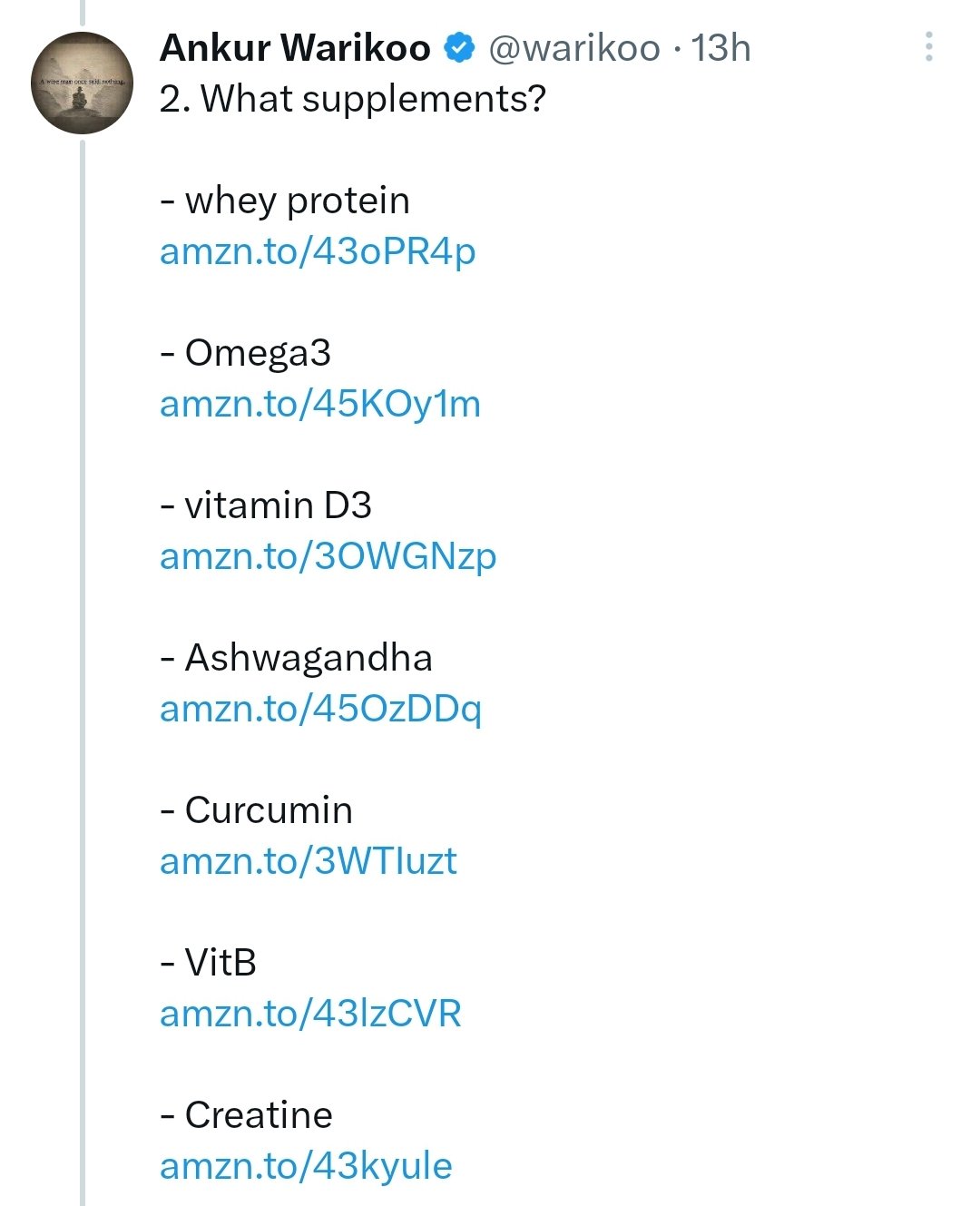The width and height of the screenshot is (980, 1206).
Task: Click the "- Ashwagandha" text line
Action: [x=296, y=658]
